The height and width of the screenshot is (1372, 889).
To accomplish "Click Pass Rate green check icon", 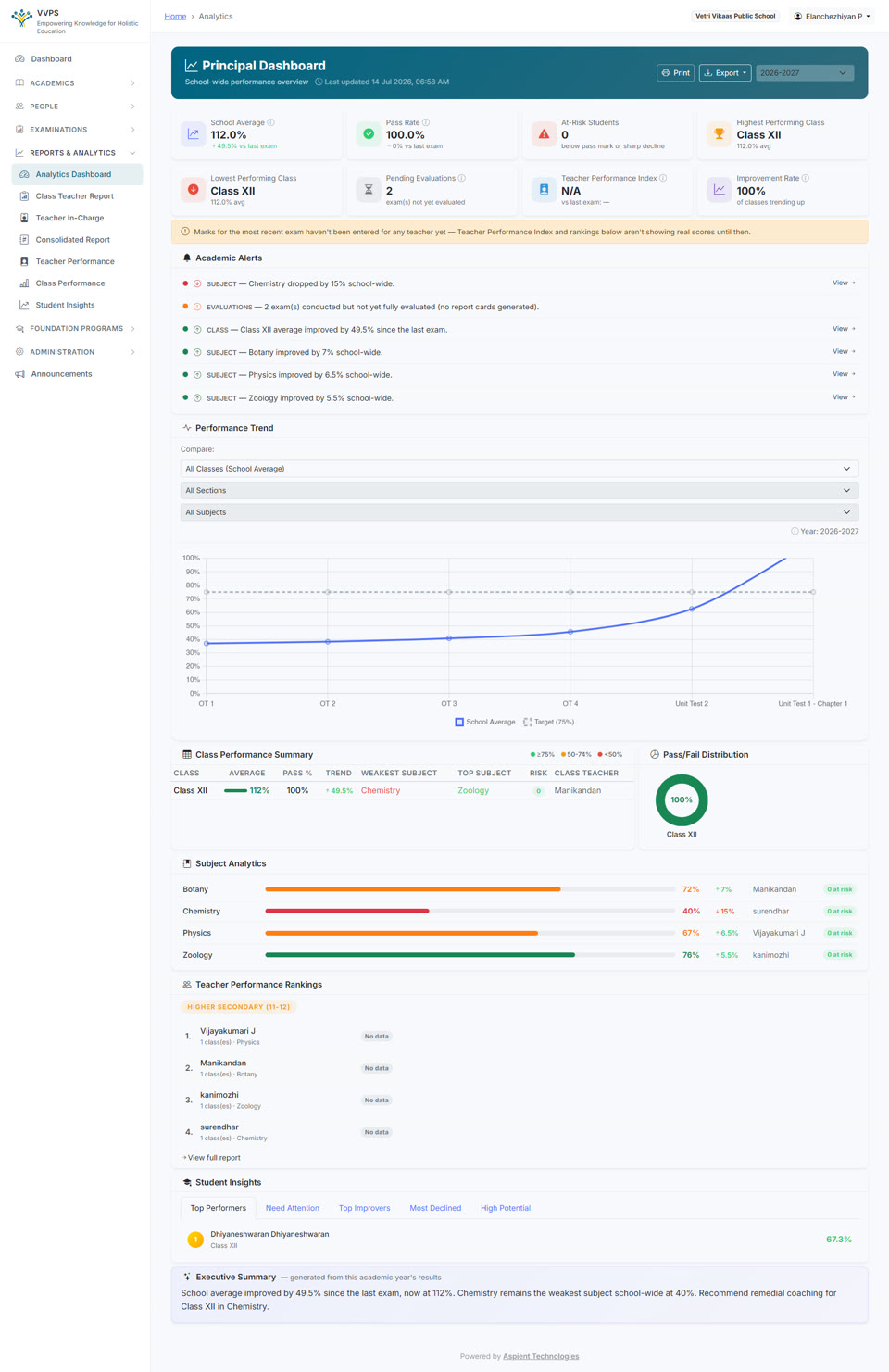I will (x=369, y=134).
